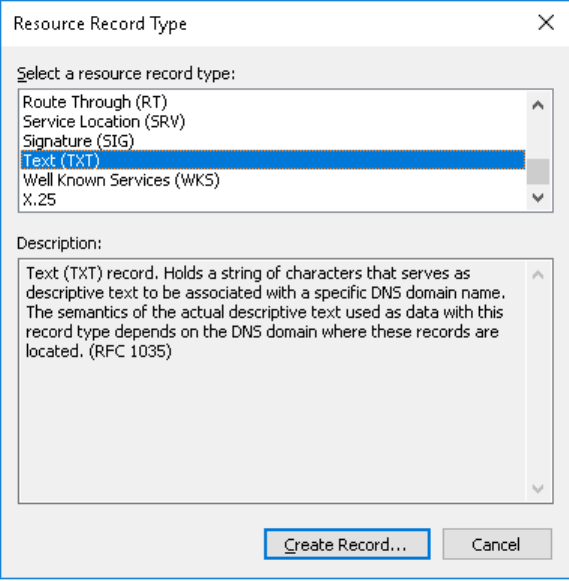Click the RFC 1035 text in description

click(130, 351)
